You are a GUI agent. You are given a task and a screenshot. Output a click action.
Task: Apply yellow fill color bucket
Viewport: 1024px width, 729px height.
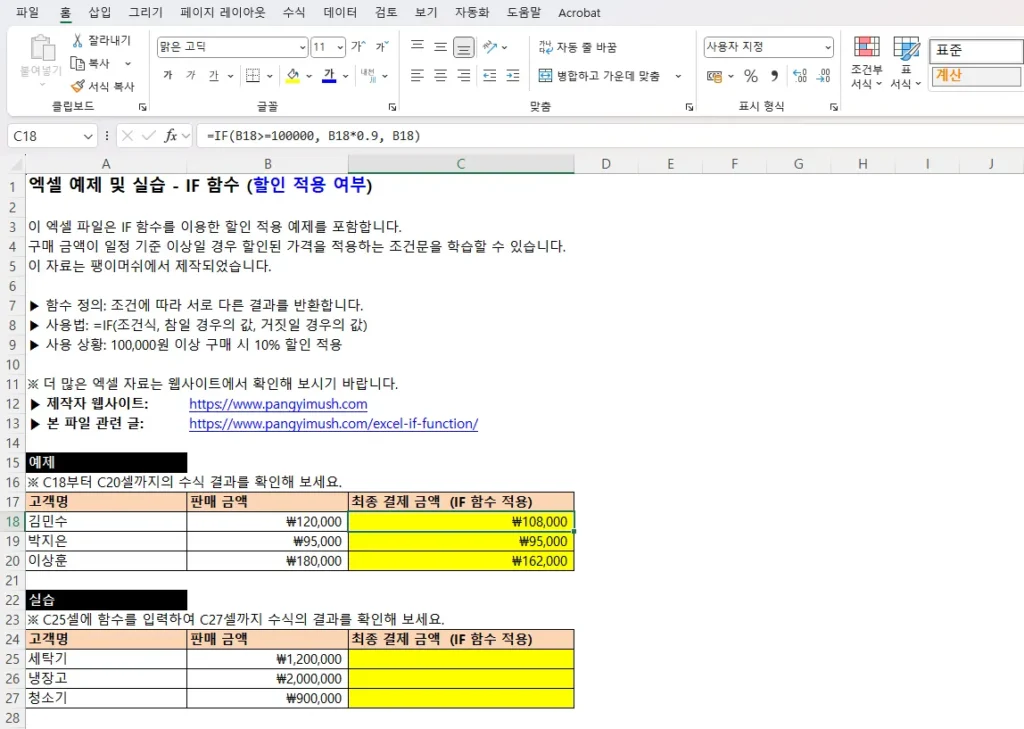pyautogui.click(x=293, y=76)
